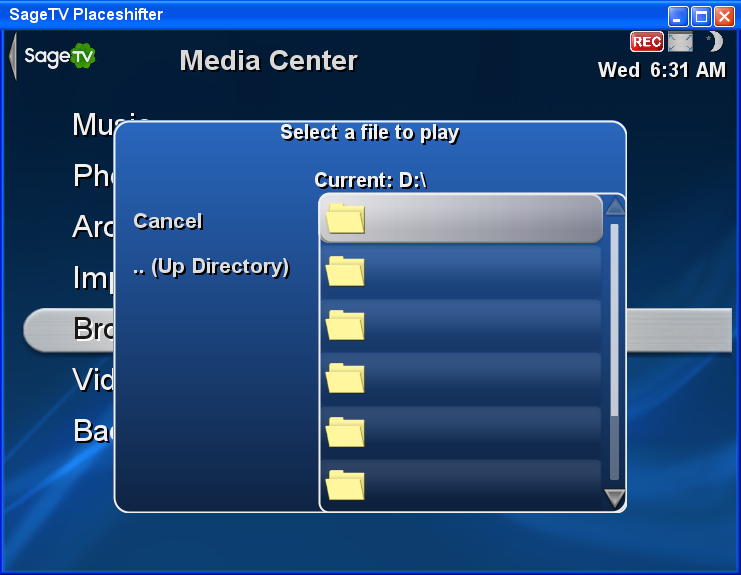Open the third folder in the file list
Image resolution: width=741 pixels, height=575 pixels.
tap(461, 325)
